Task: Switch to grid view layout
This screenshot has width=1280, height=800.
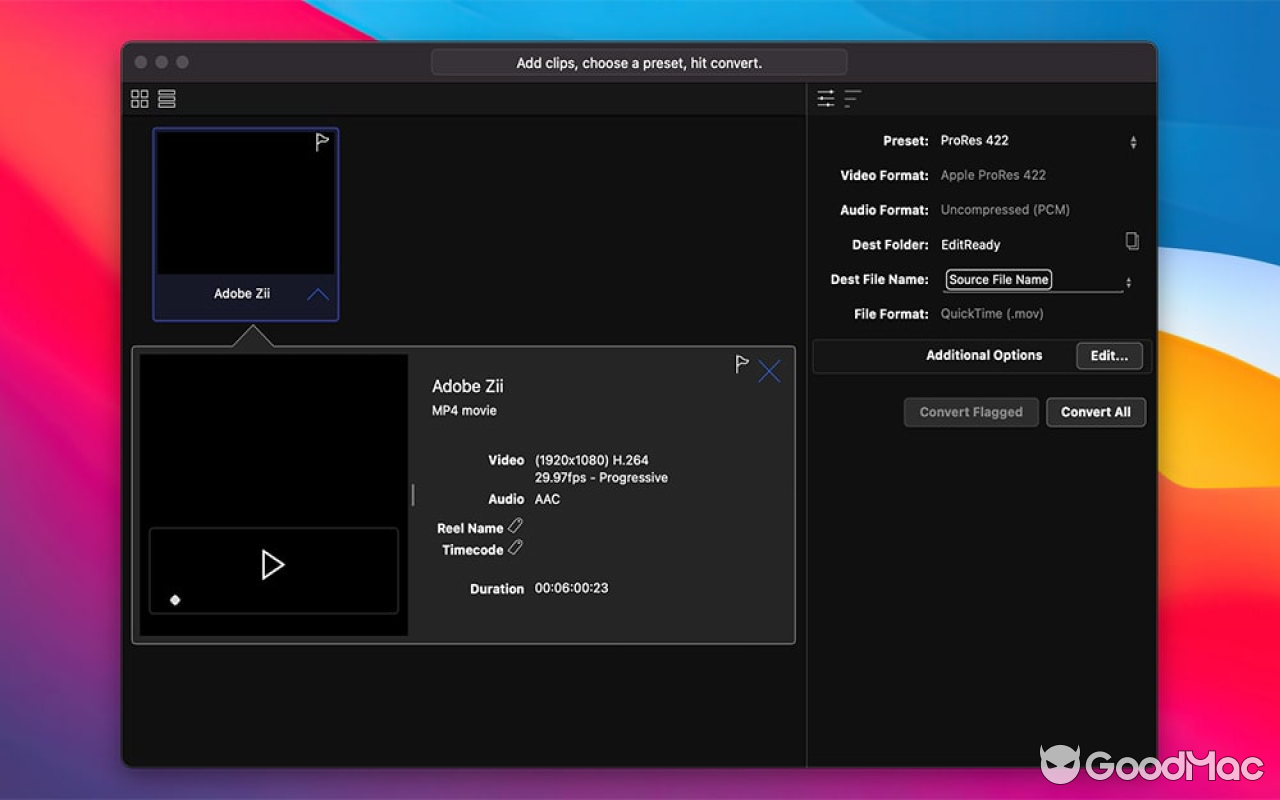Action: 139,98
